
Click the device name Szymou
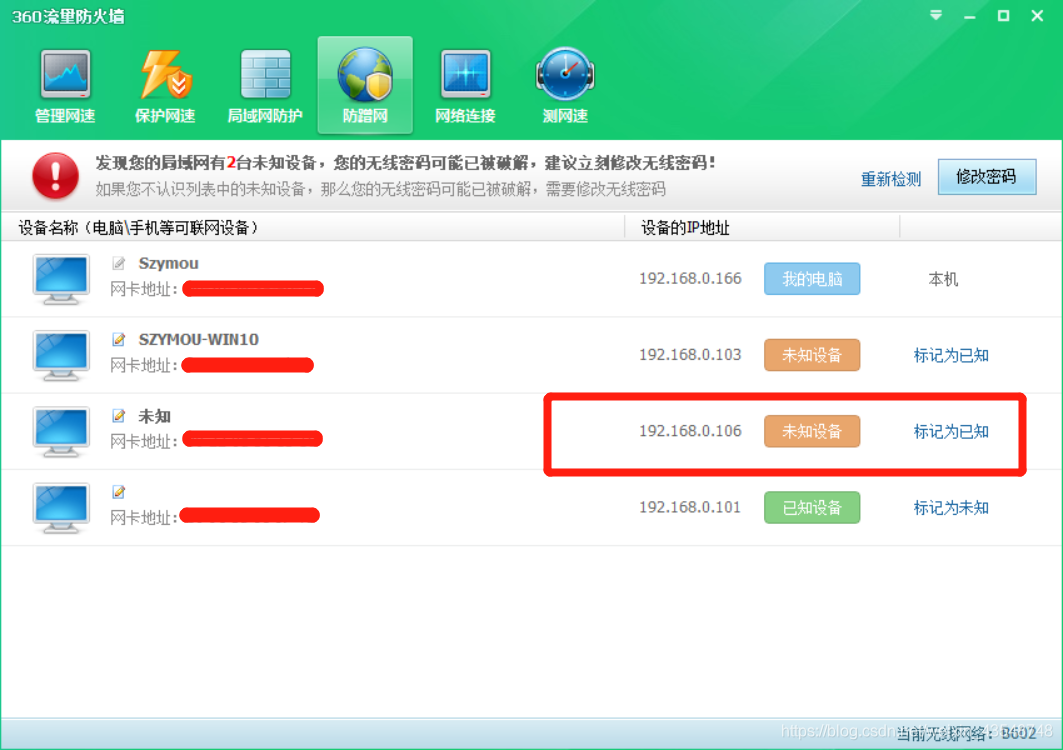(x=168, y=263)
